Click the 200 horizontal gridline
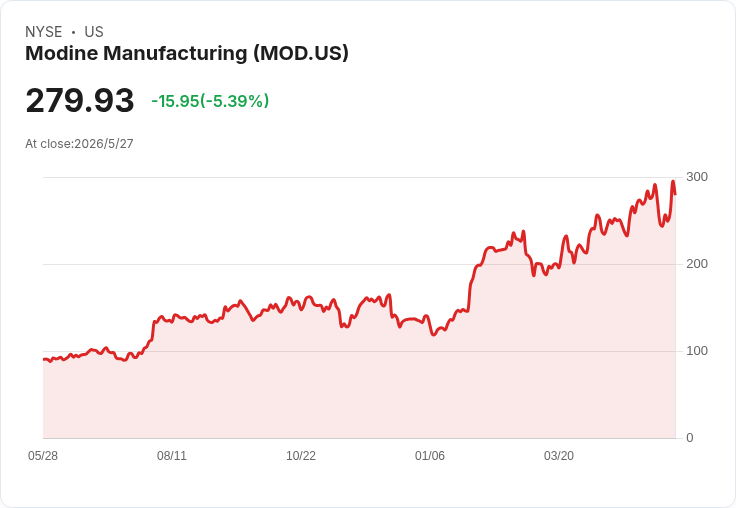Screen dimensions: 736x508 tap(360, 264)
